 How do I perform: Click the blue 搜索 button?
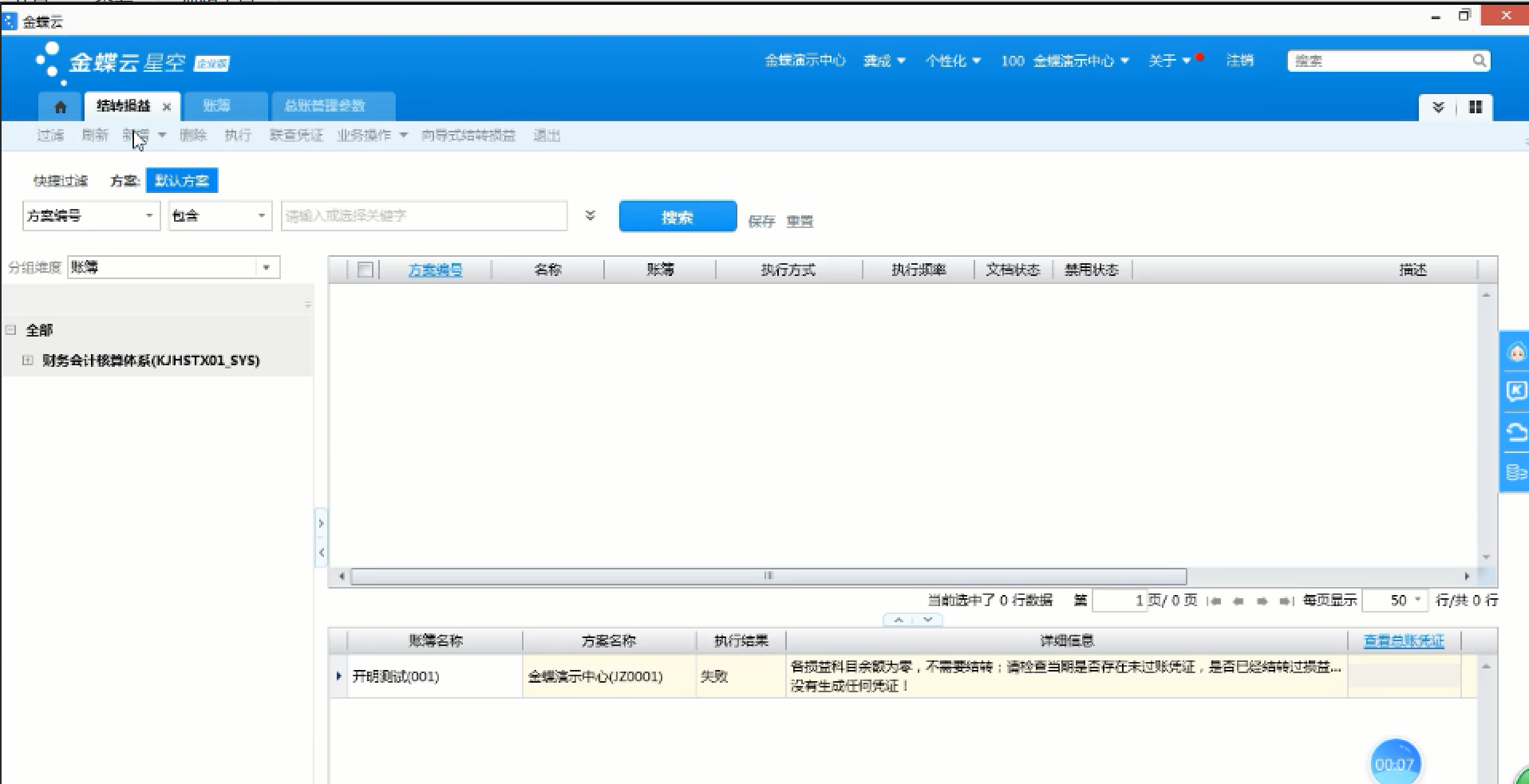click(x=678, y=217)
